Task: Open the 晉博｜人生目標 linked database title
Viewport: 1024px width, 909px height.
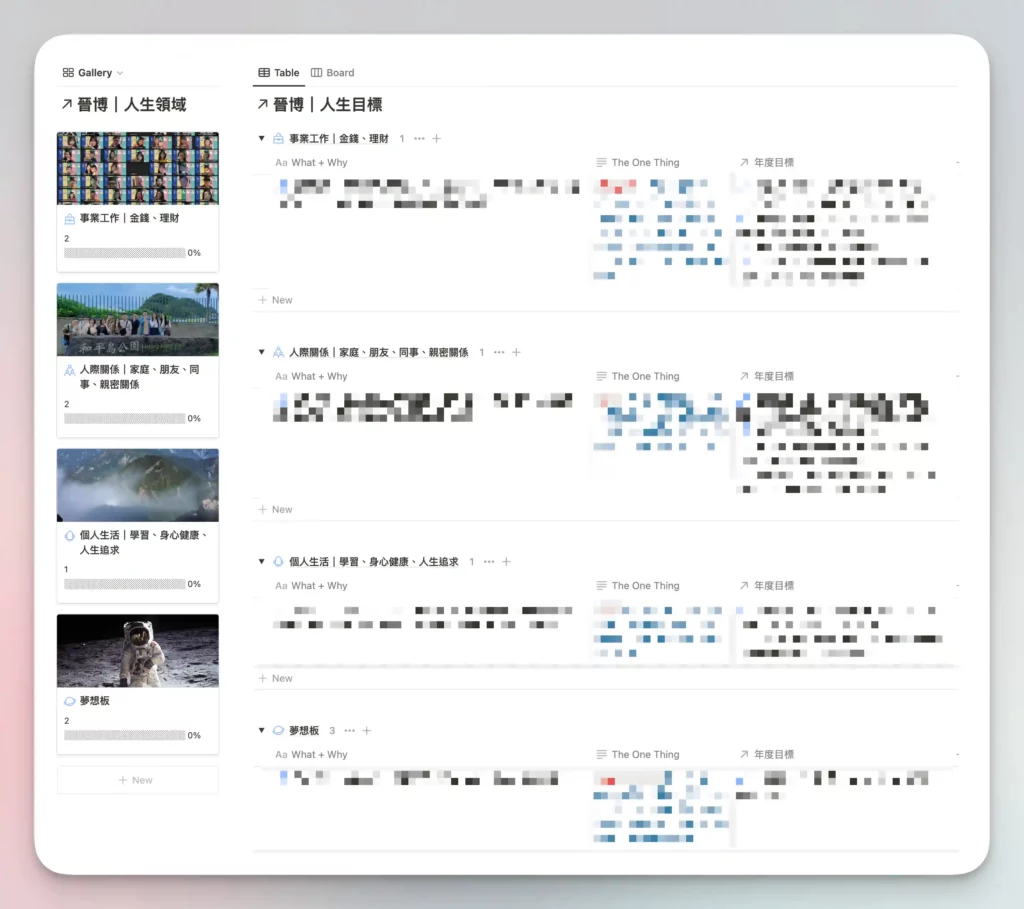Action: pyautogui.click(x=320, y=104)
